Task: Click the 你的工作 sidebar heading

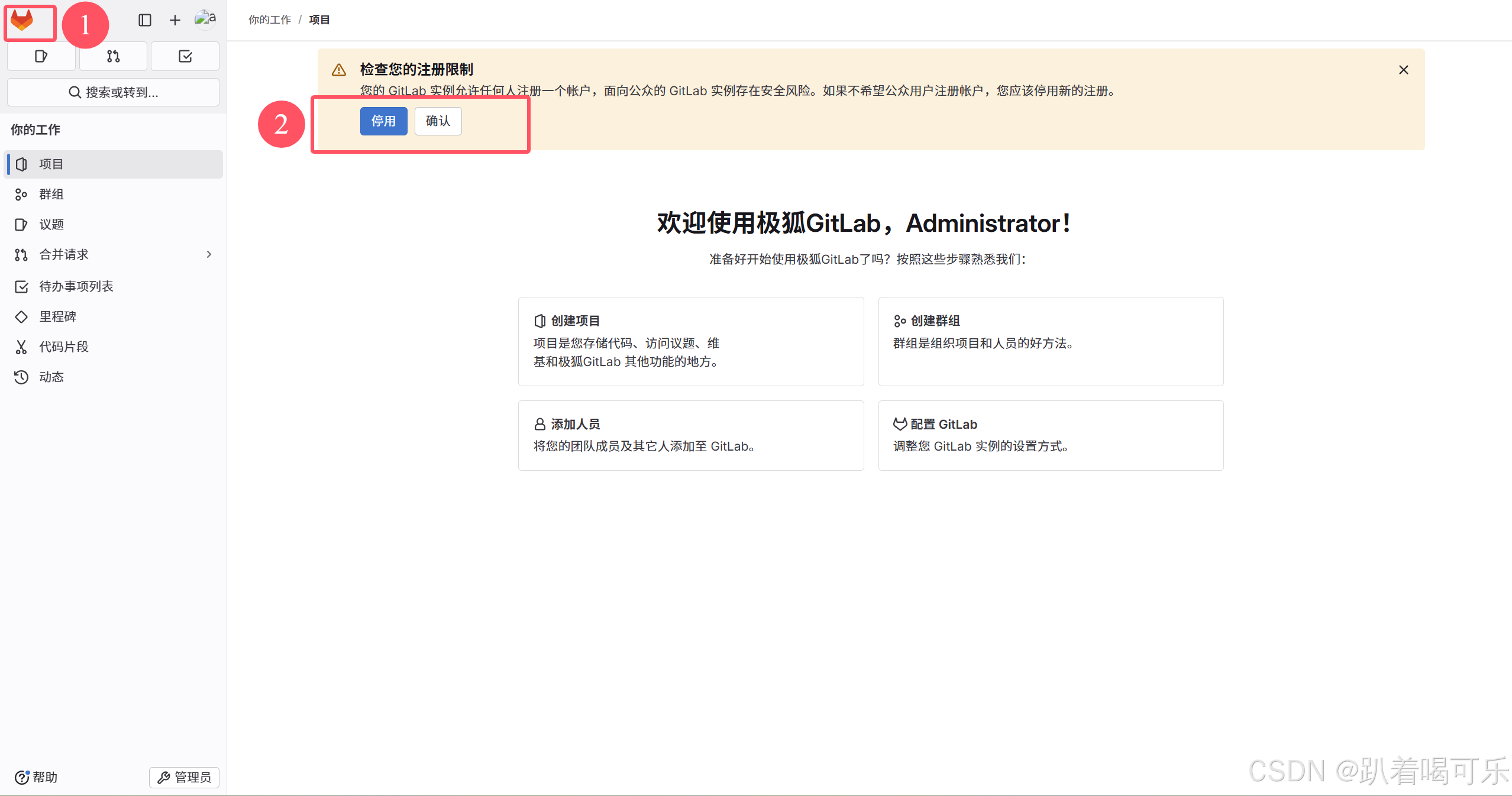Action: (x=35, y=130)
